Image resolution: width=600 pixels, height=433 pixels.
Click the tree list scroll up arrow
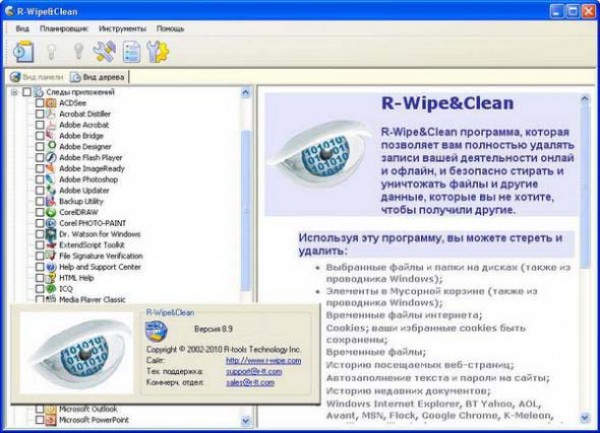246,92
